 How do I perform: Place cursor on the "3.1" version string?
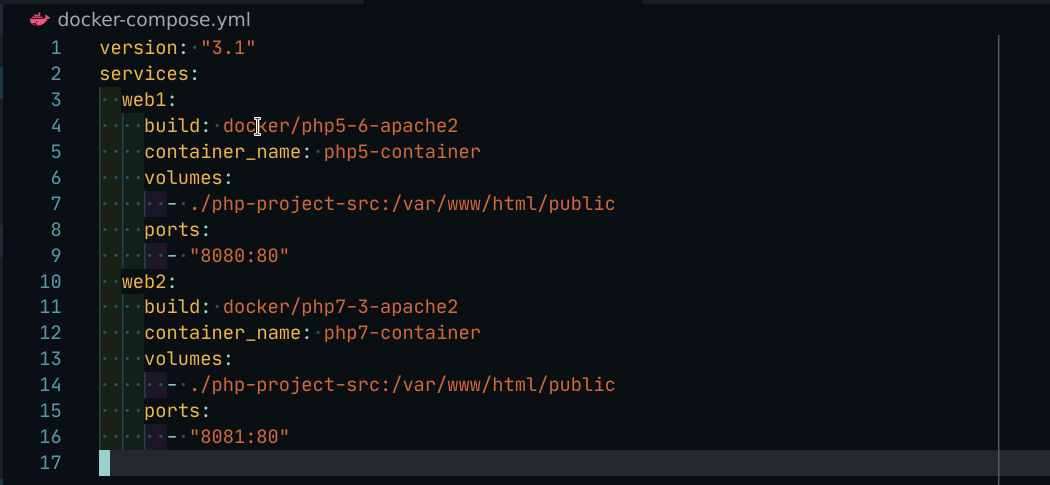tap(229, 48)
